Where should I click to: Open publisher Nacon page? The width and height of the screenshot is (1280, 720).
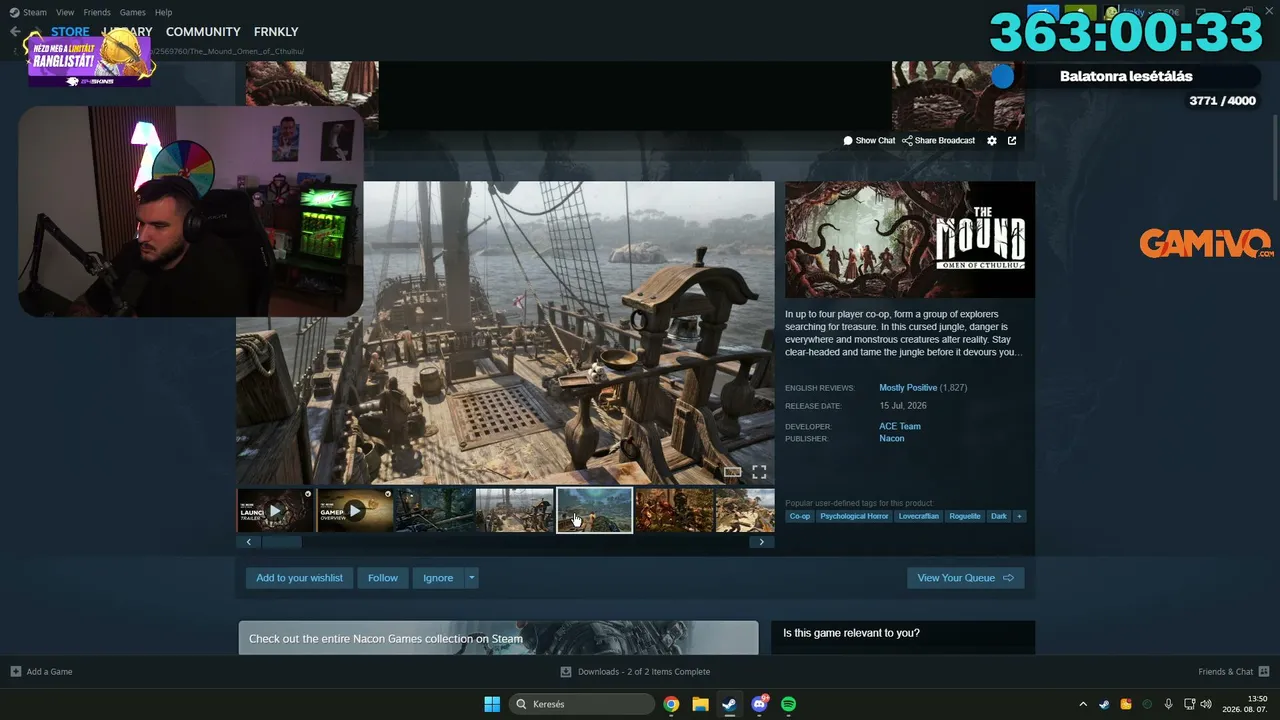tap(892, 439)
